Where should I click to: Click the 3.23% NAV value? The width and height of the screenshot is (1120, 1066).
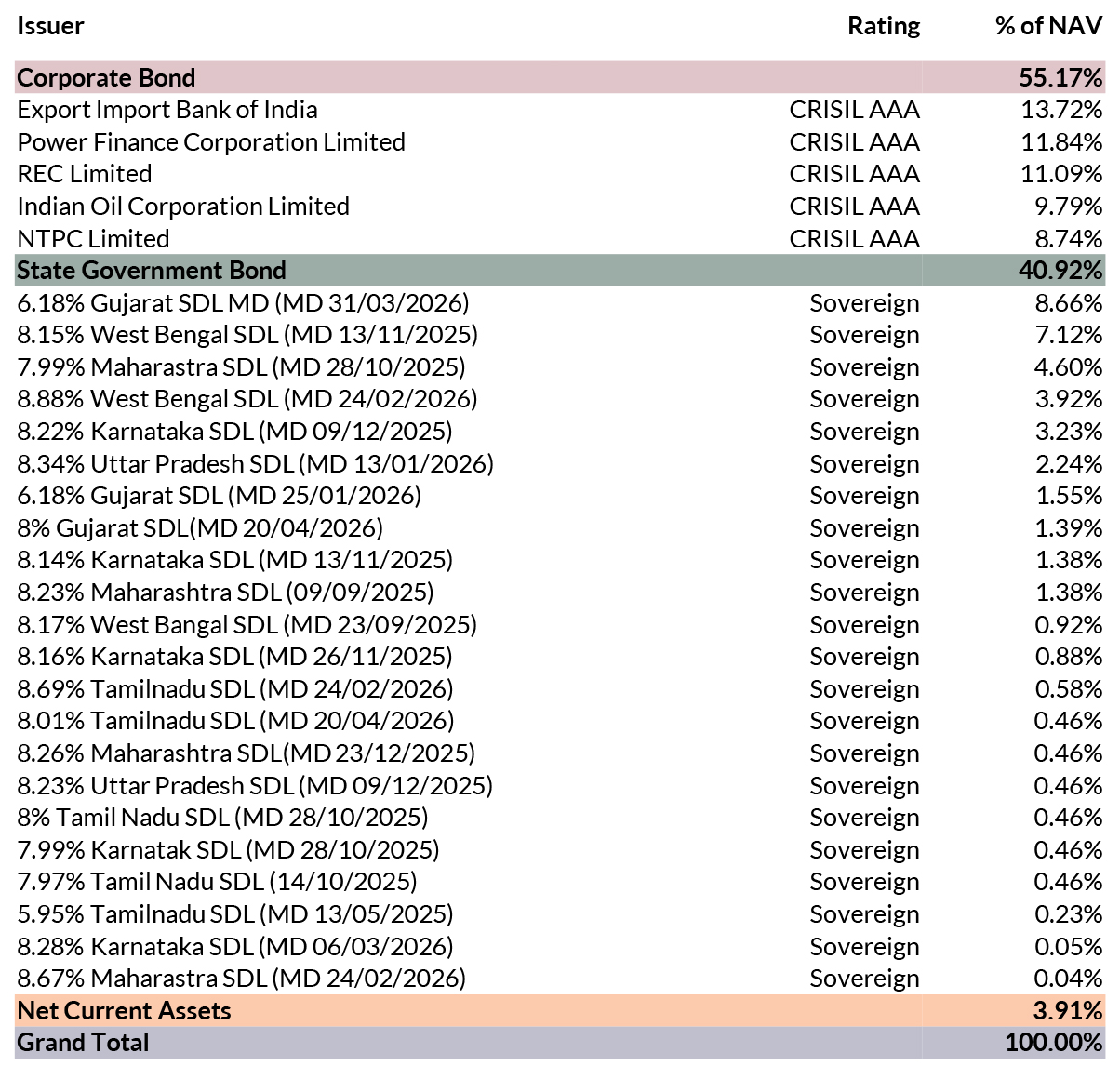pyautogui.click(x=1068, y=432)
